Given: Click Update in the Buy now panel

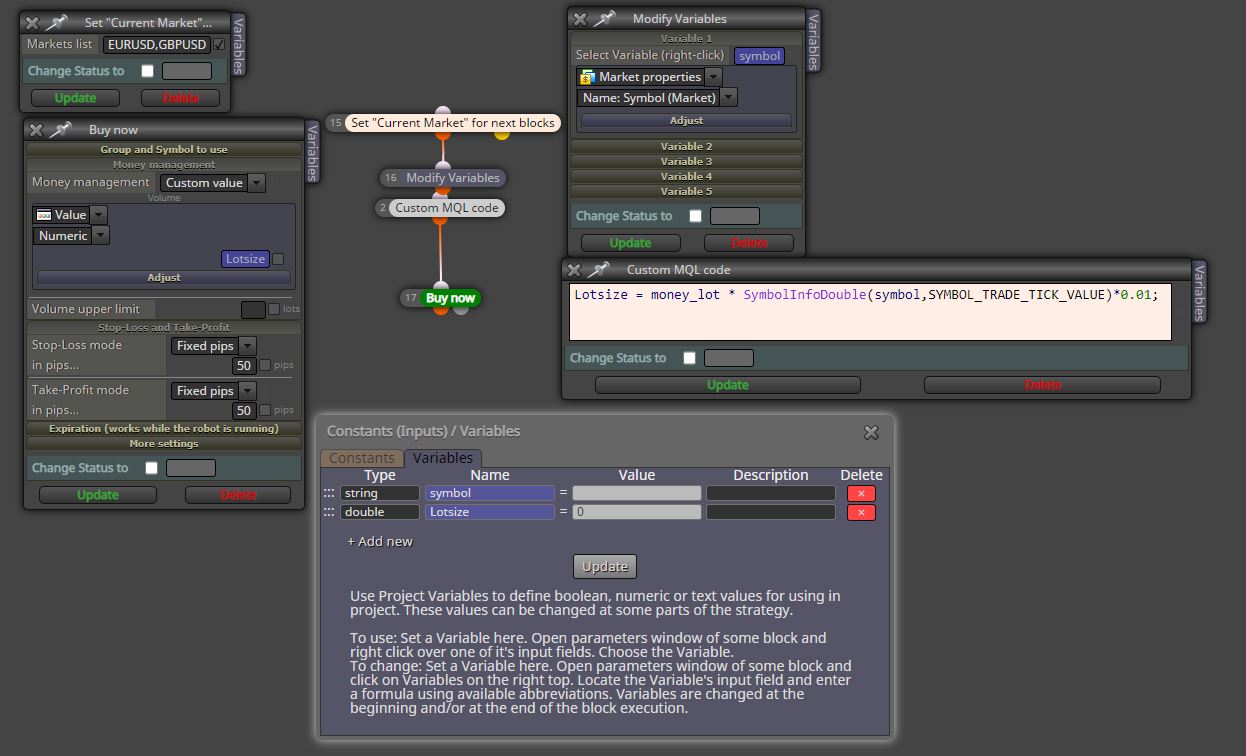Looking at the screenshot, I should (x=98, y=495).
